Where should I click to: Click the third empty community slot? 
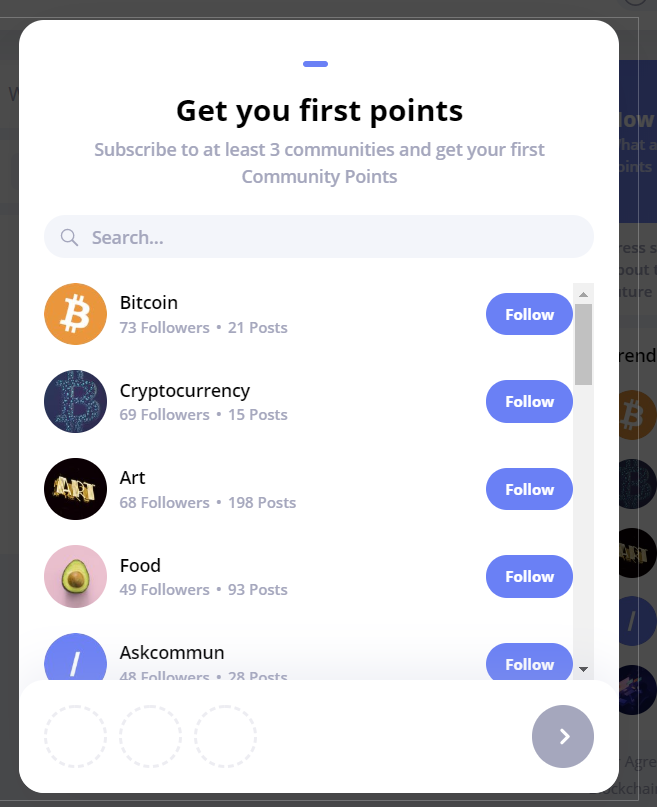225,736
